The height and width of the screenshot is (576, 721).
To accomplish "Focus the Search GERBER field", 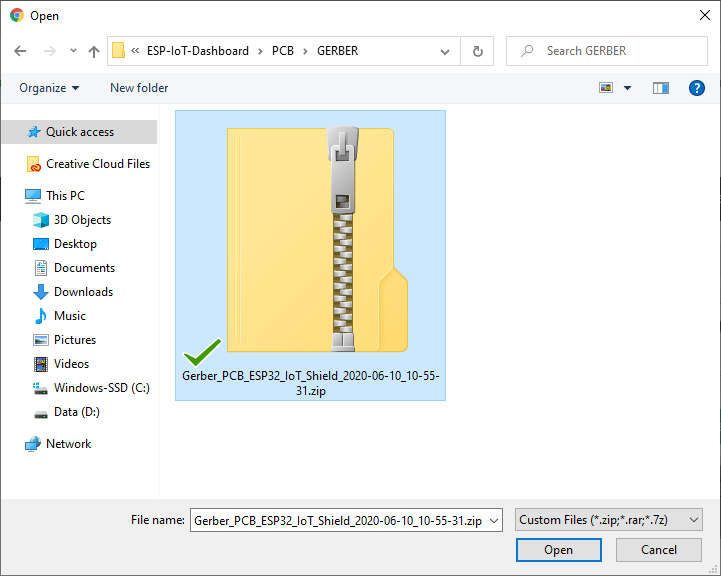I will tap(607, 51).
